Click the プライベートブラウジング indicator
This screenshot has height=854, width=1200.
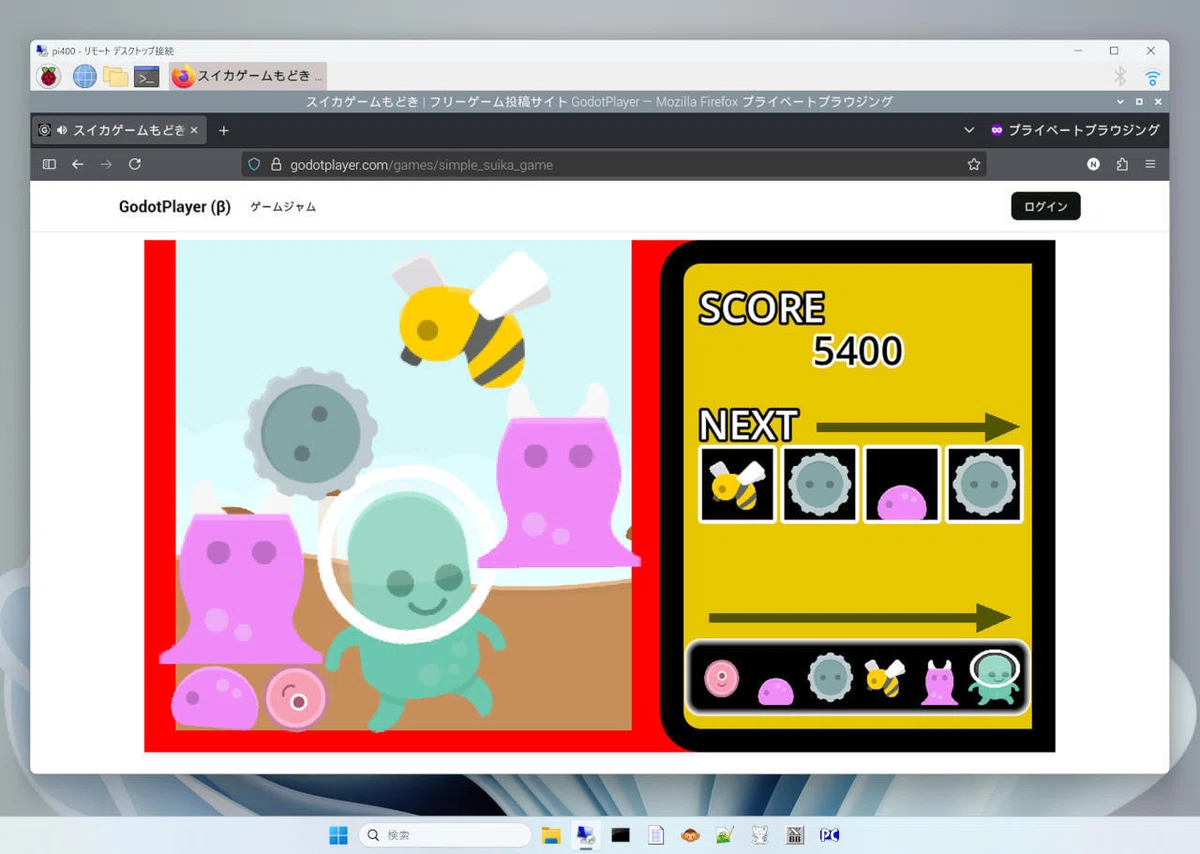tap(1074, 130)
